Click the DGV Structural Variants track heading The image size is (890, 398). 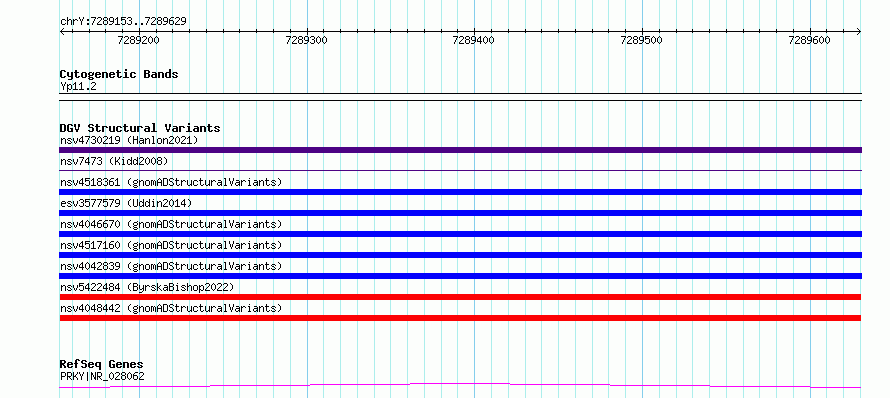(140, 128)
